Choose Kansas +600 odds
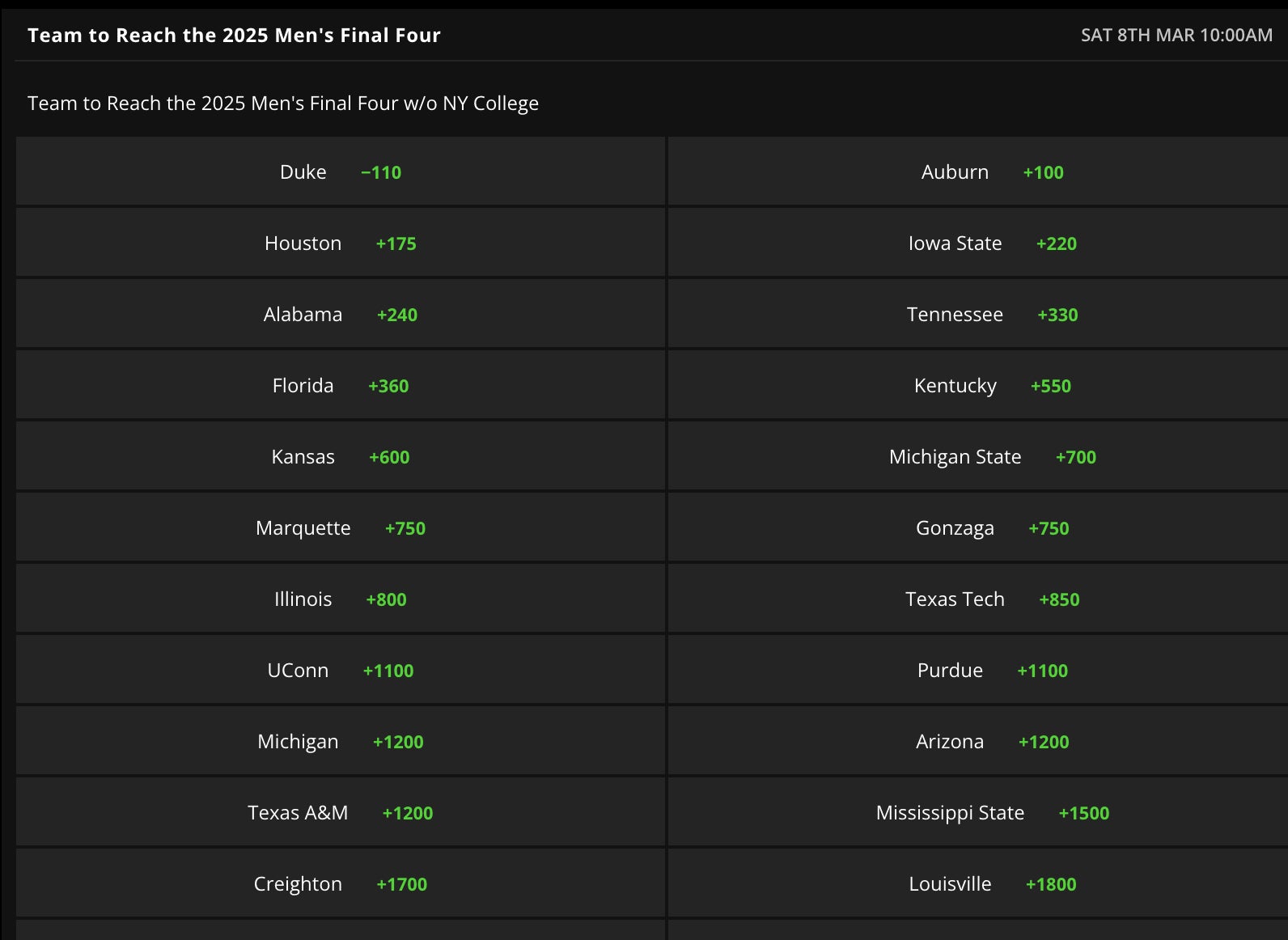Image resolution: width=1288 pixels, height=940 pixels. [x=341, y=457]
